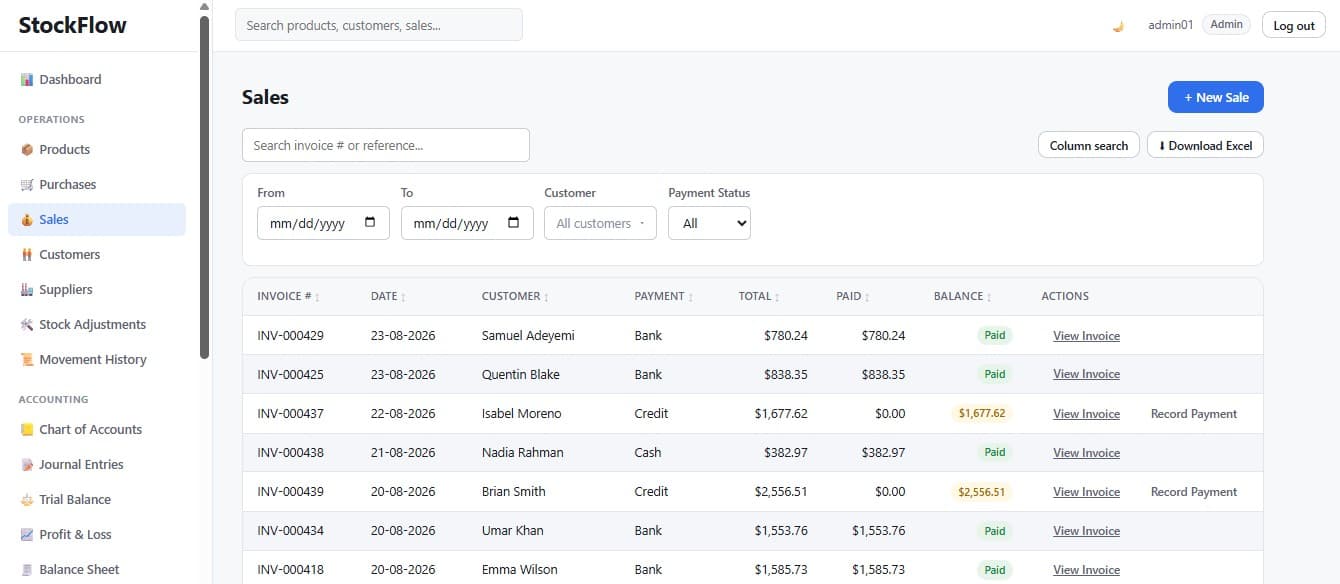View Invoice for INV-000434
The height and width of the screenshot is (584, 1340).
tap(1086, 531)
